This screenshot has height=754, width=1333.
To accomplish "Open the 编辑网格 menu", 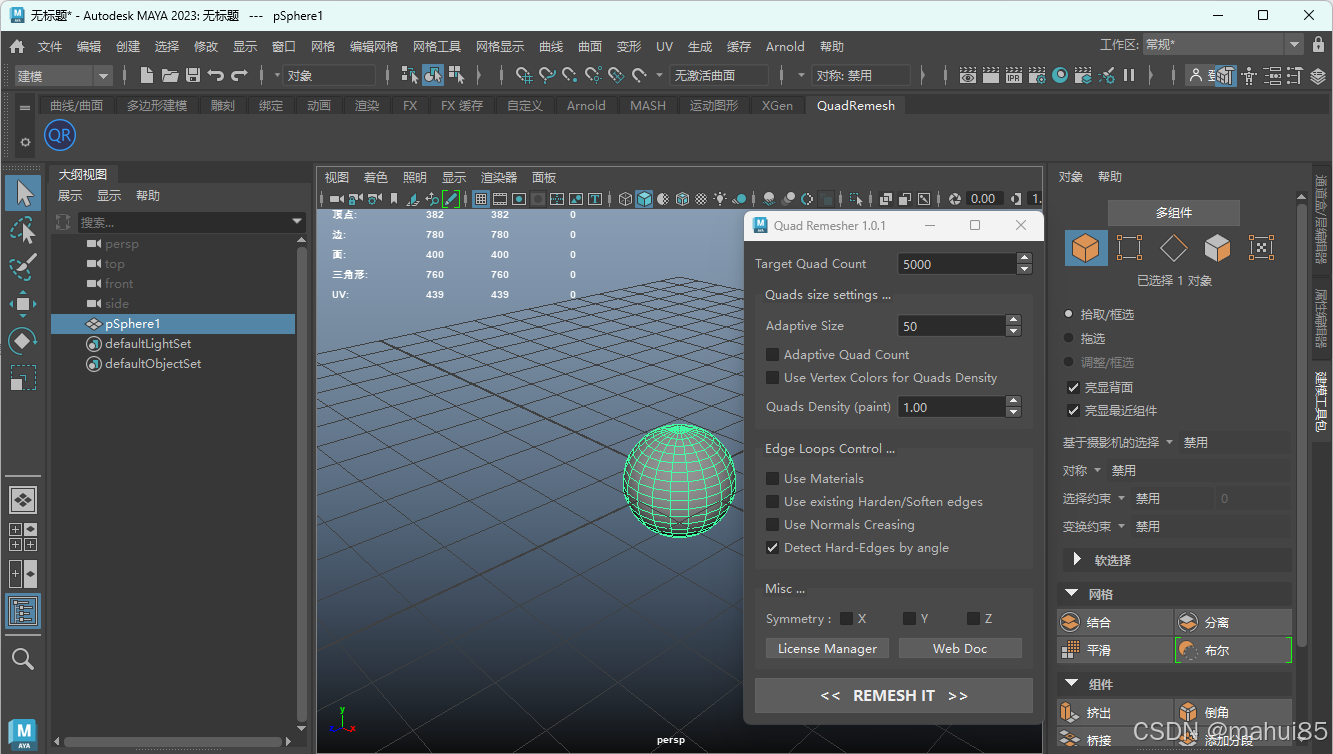I will pyautogui.click(x=374, y=46).
